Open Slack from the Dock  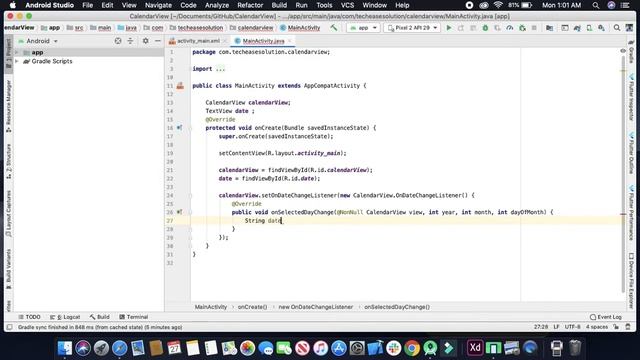(x=393, y=348)
